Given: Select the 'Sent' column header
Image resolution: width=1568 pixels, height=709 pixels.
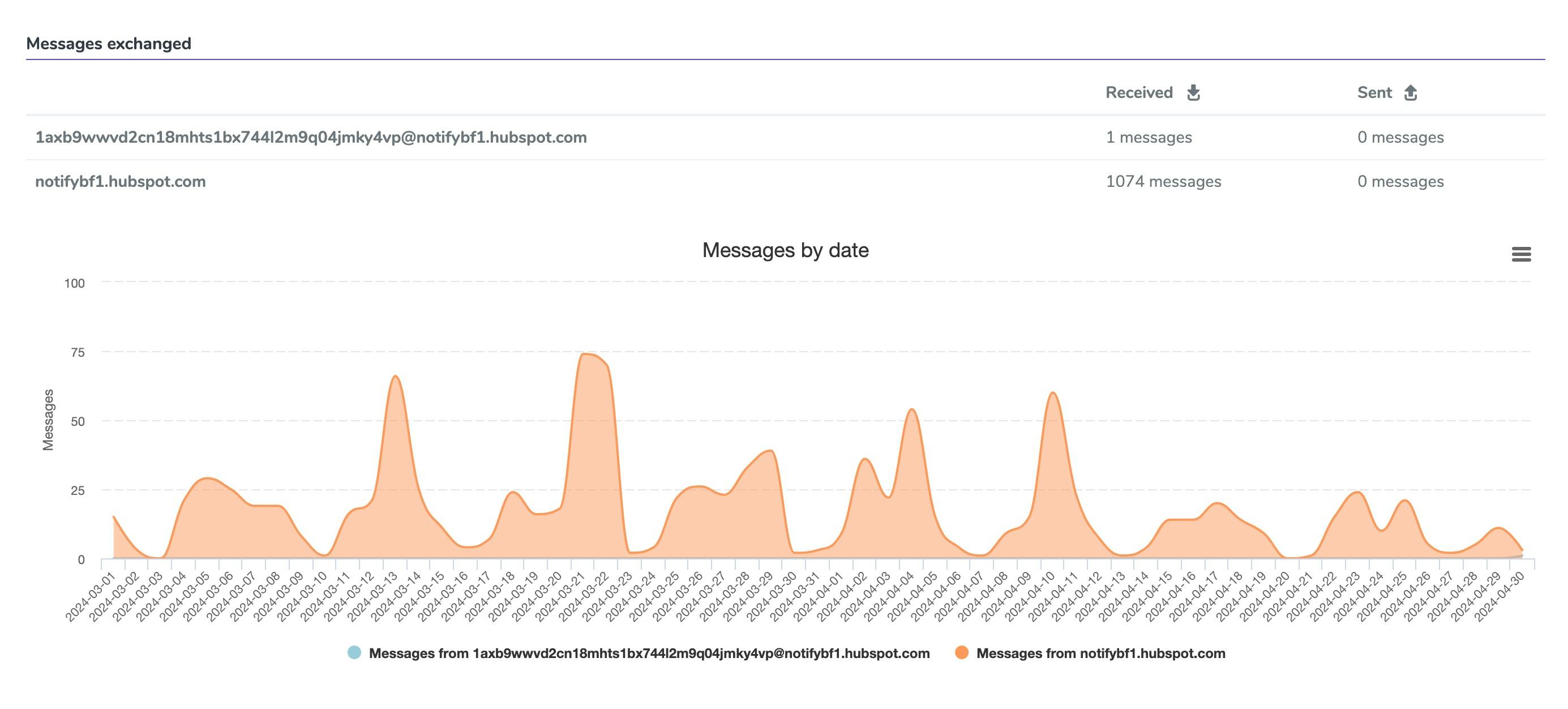Looking at the screenshot, I should tap(1374, 92).
